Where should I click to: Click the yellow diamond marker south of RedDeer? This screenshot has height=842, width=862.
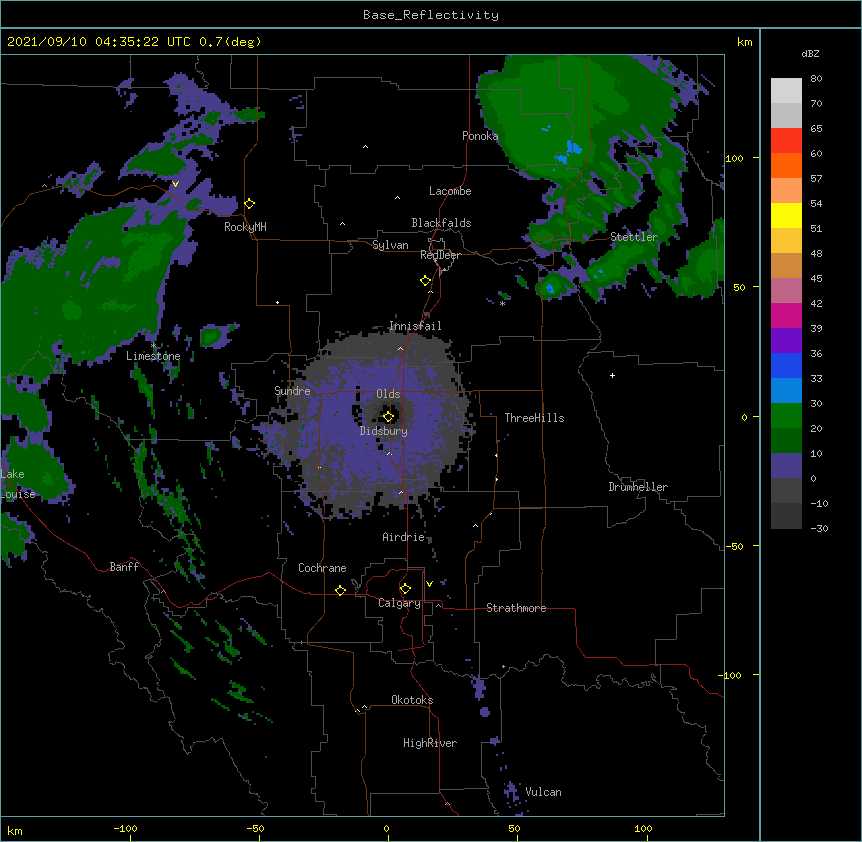(426, 281)
